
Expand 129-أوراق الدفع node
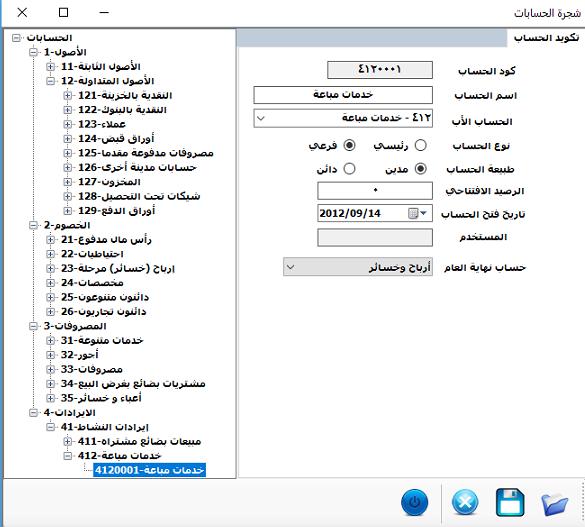tap(68, 211)
